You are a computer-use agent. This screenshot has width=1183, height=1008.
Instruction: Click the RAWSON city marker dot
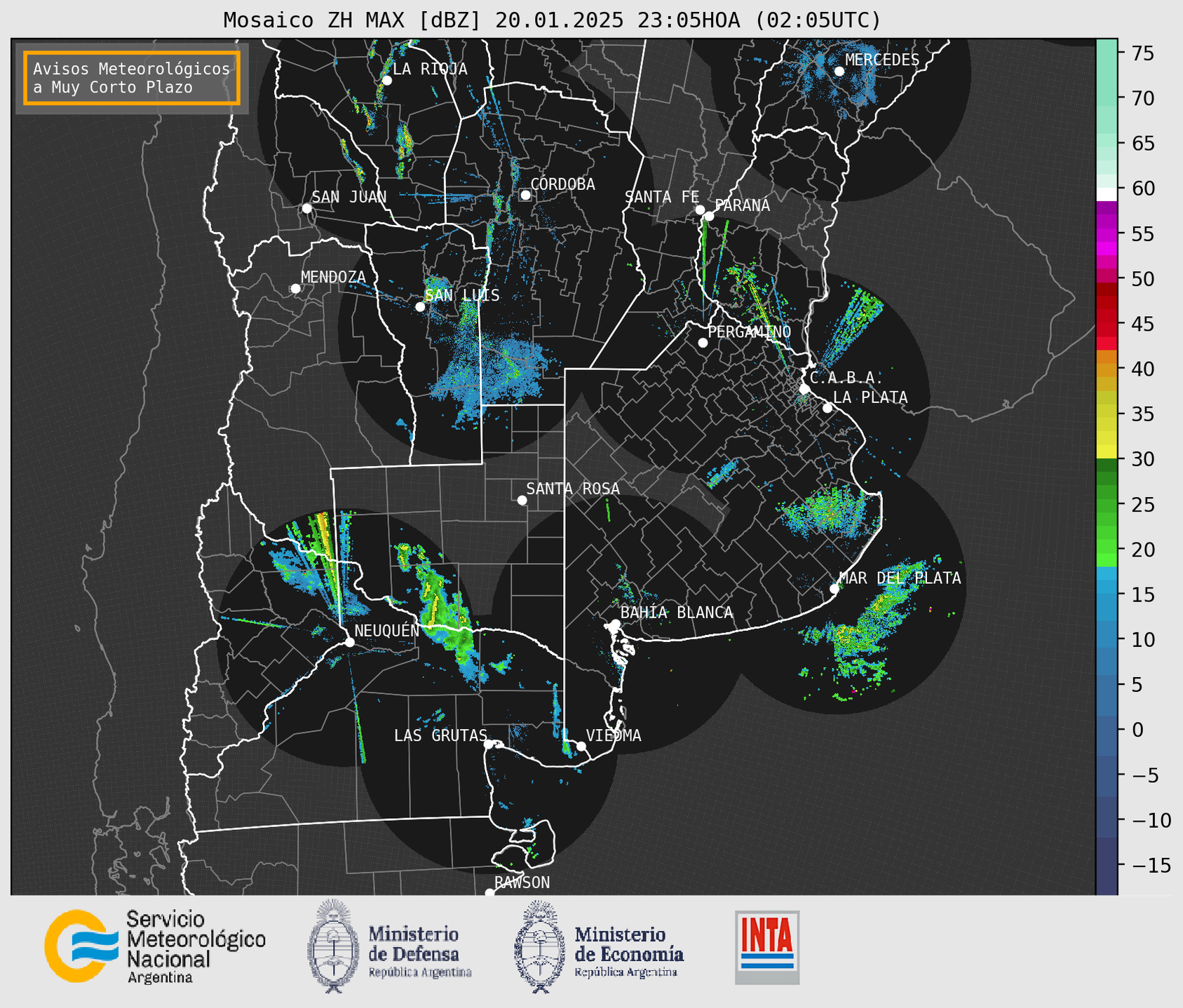(x=489, y=892)
